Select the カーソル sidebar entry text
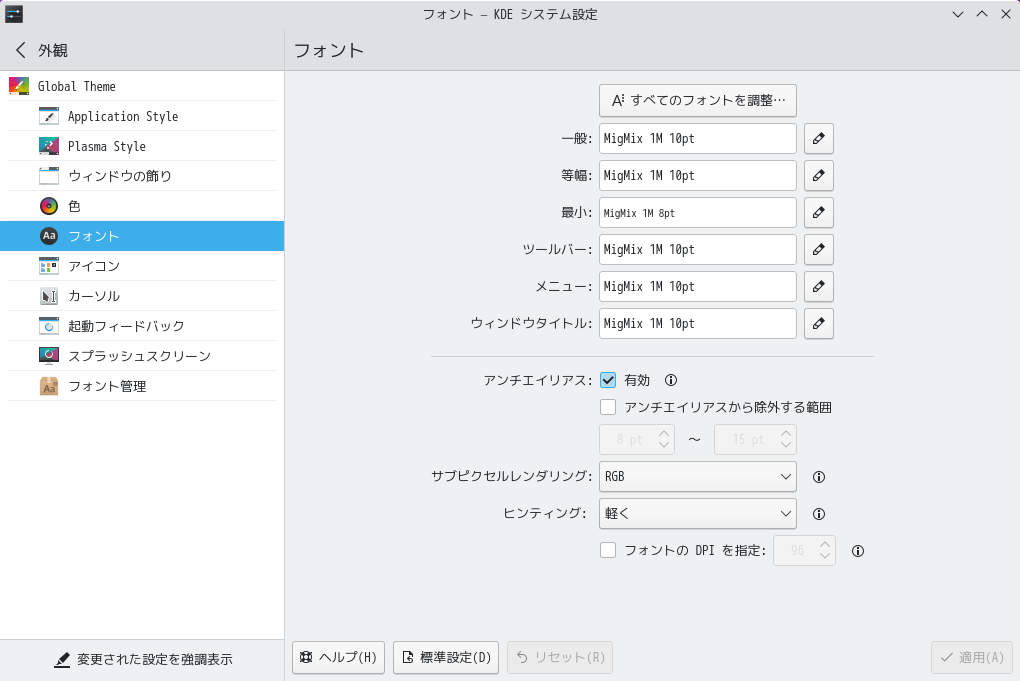This screenshot has height=681, width=1020. (94, 296)
